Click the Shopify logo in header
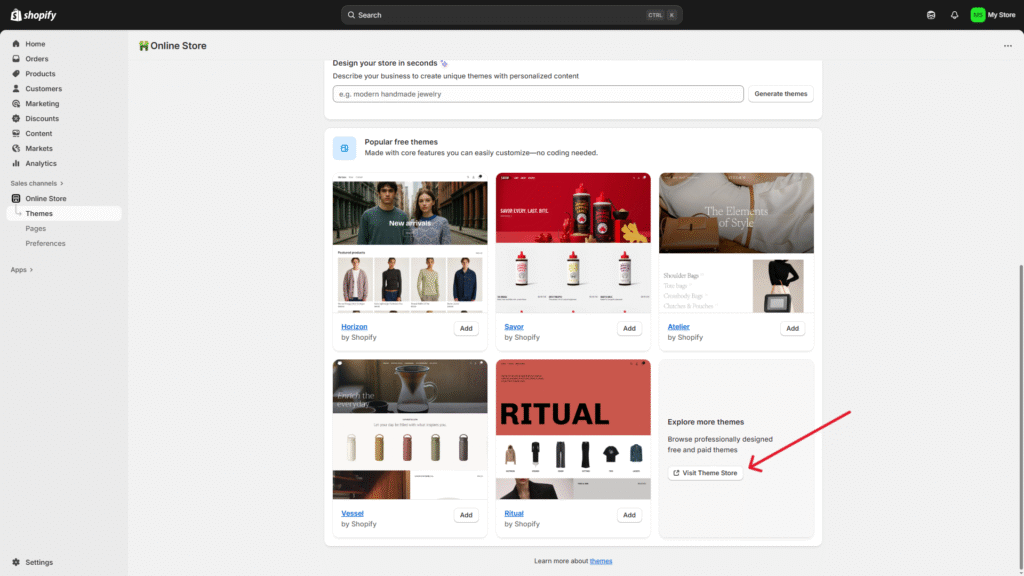This screenshot has width=1024, height=576. (x=33, y=15)
